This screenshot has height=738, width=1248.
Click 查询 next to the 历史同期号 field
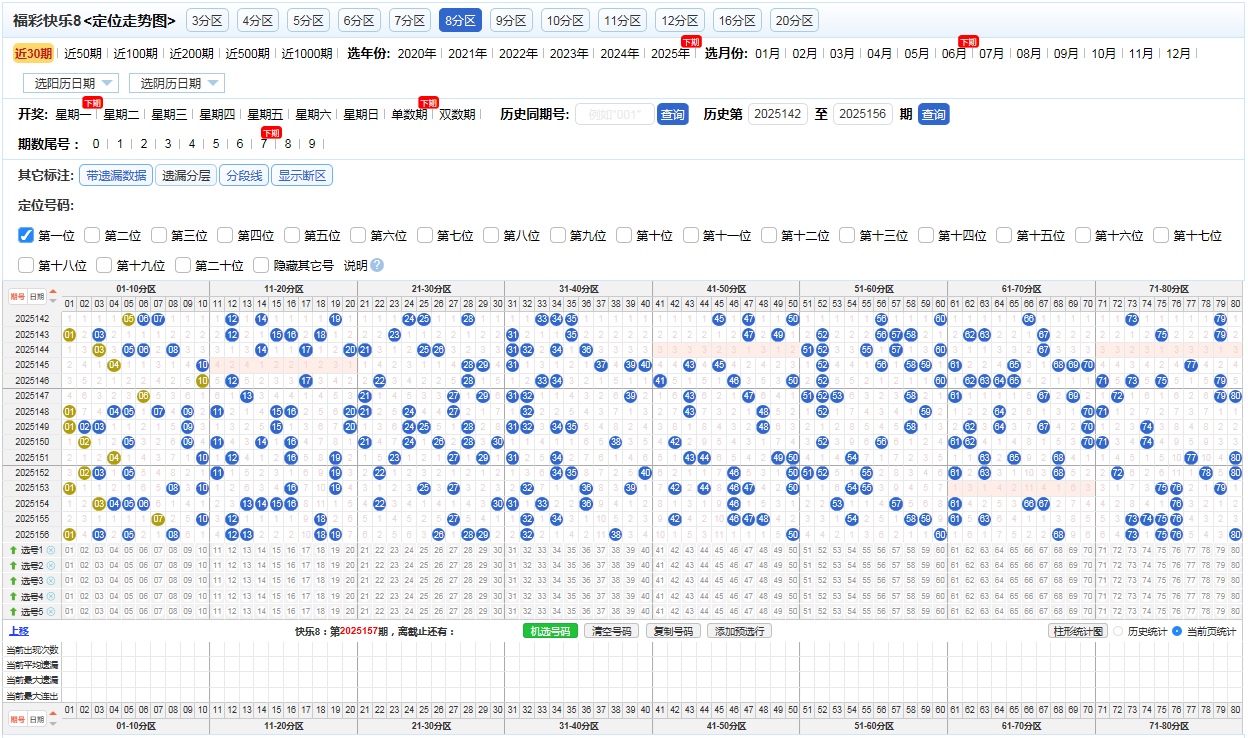click(673, 115)
